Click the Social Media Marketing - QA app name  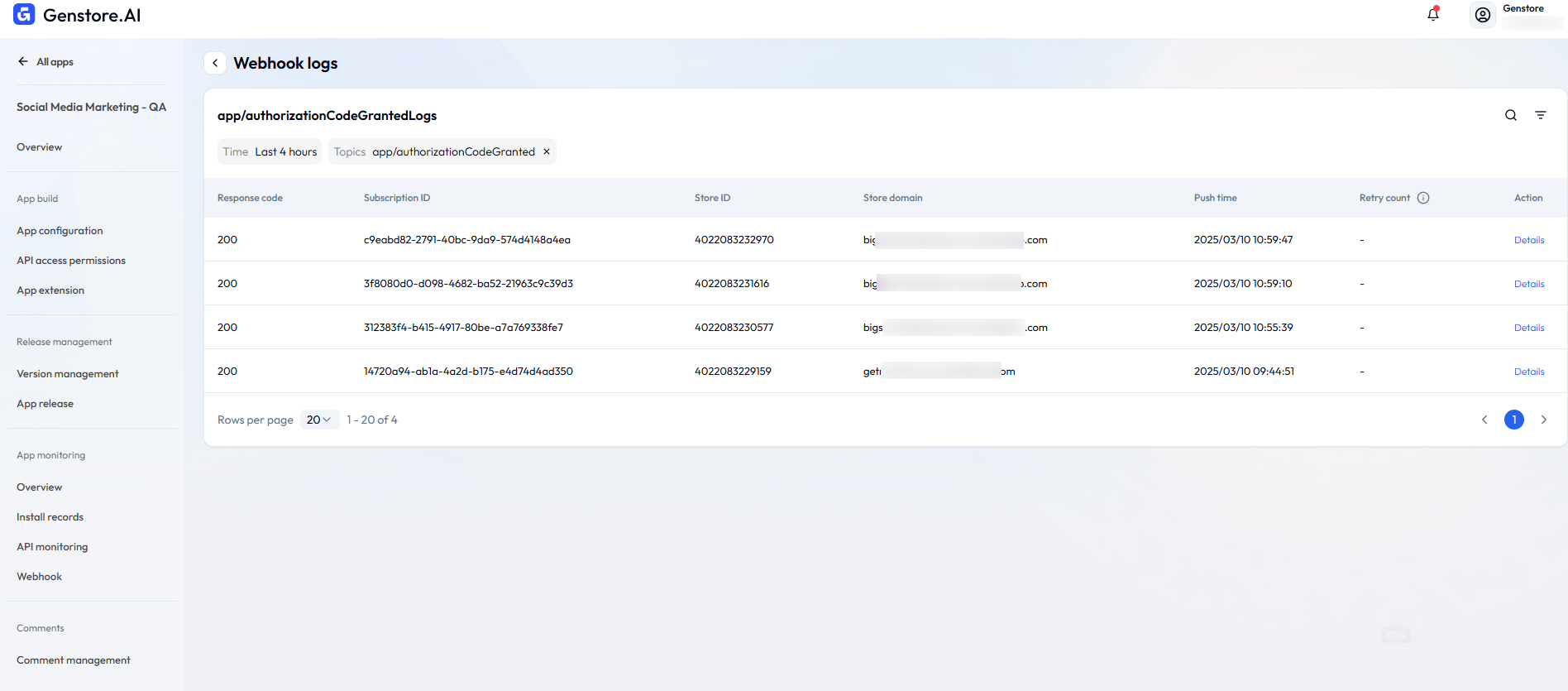coord(91,107)
